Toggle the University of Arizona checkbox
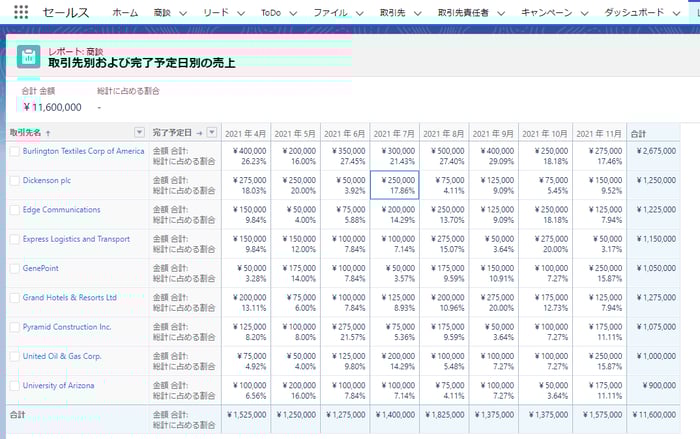 click(15, 386)
